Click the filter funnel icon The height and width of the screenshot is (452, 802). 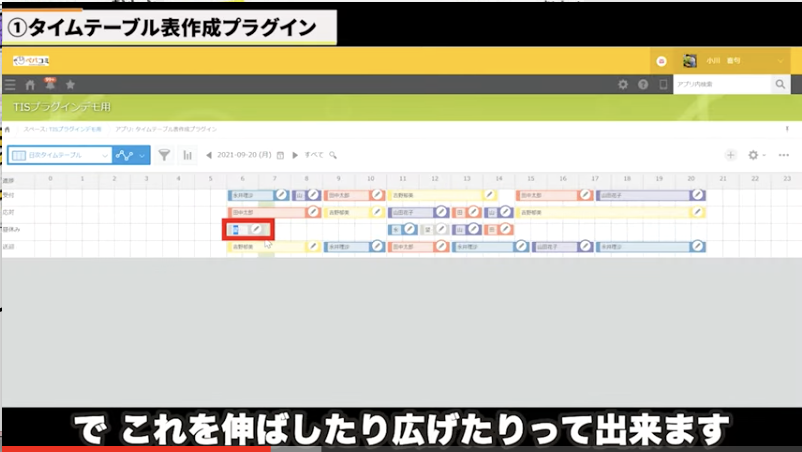tap(164, 155)
